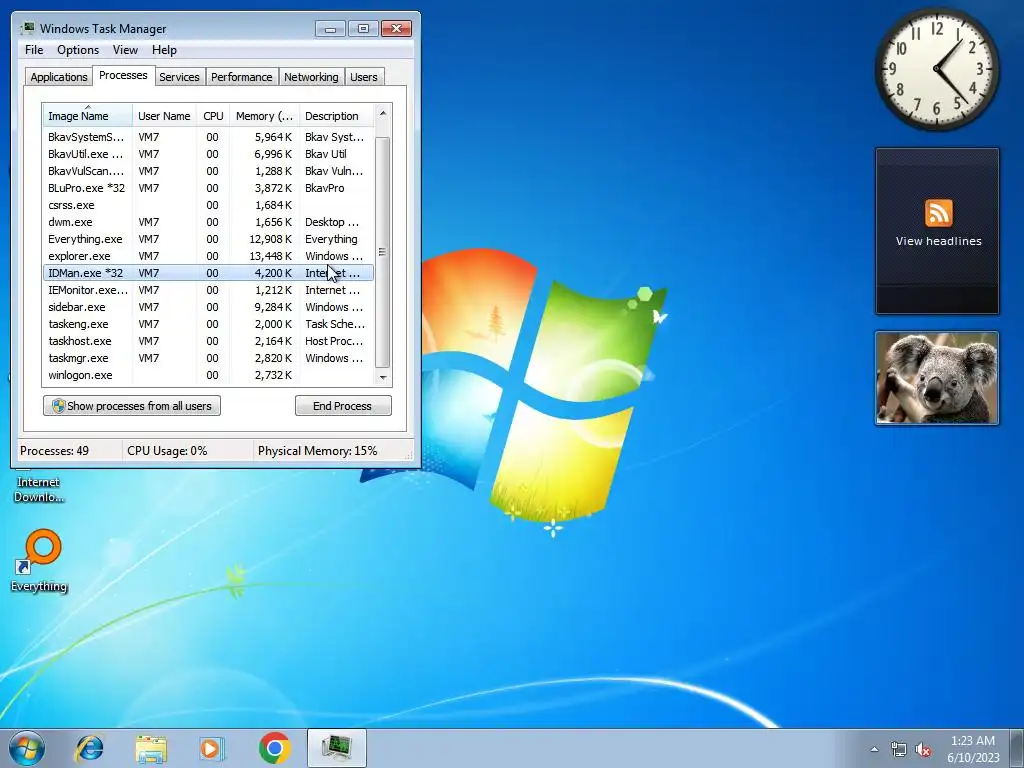This screenshot has height=768, width=1024.
Task: Click the End Process button
Action: click(343, 406)
